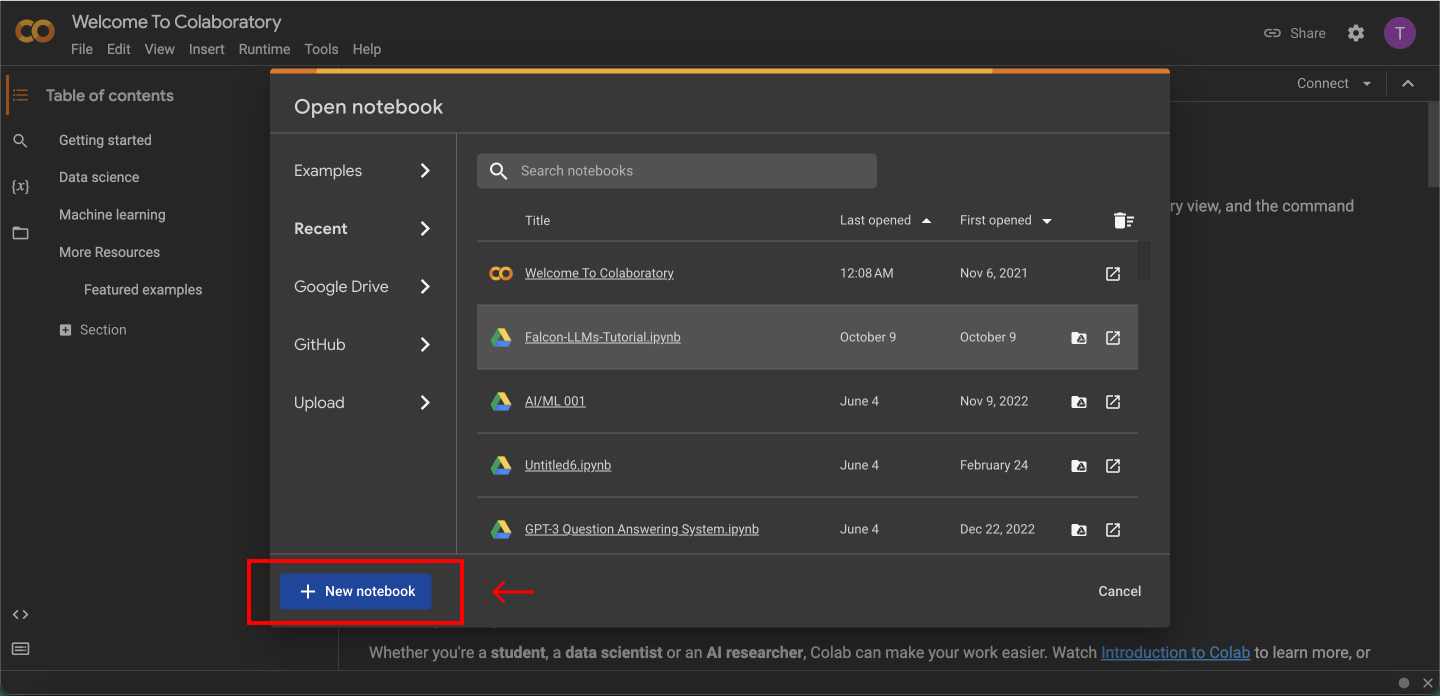Open the Falcon-LLMs-Tutorial.ipynb link

[603, 337]
